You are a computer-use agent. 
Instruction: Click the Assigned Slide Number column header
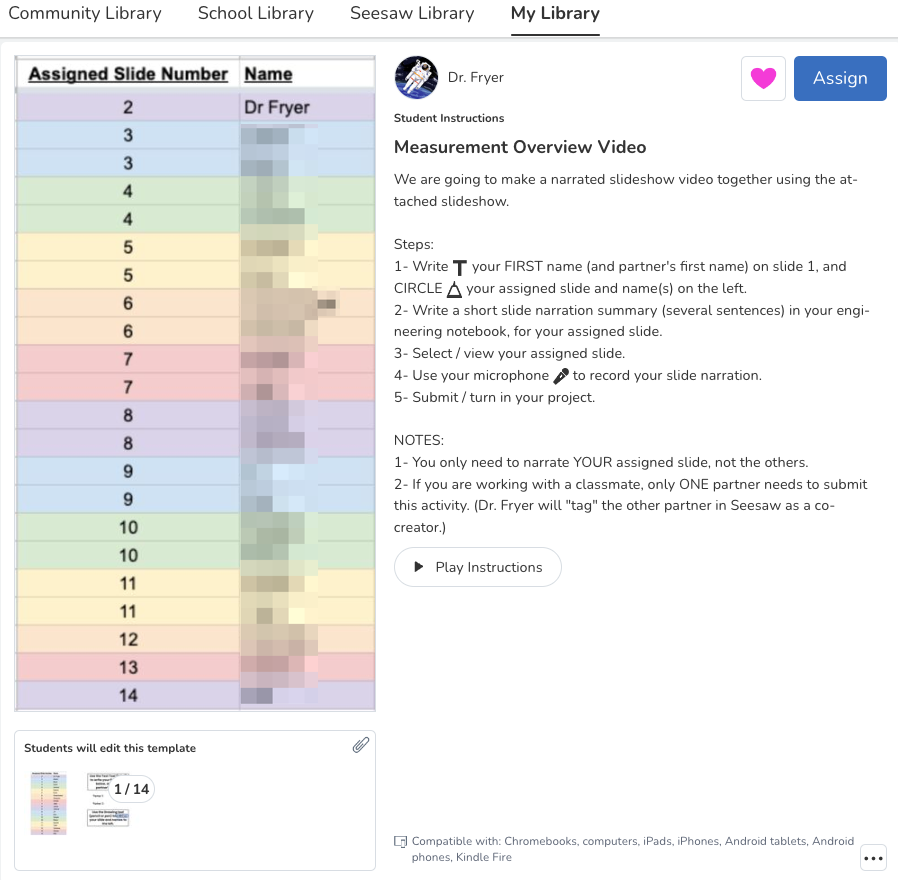click(x=128, y=74)
